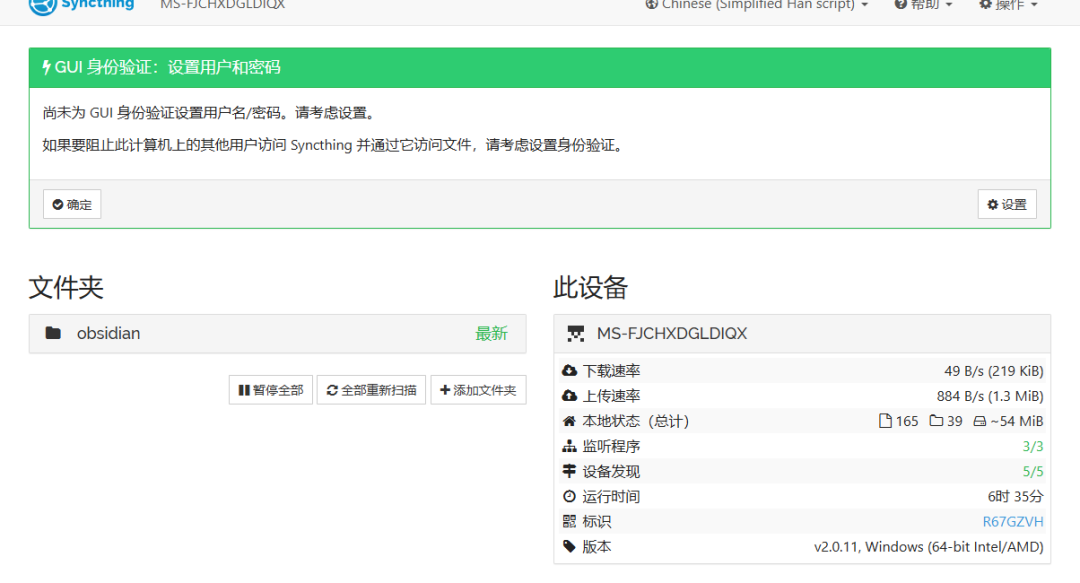The height and width of the screenshot is (583, 1080).
Task: Collapse the MS-FJCHXDGLDIQX device panel
Action: 802,334
